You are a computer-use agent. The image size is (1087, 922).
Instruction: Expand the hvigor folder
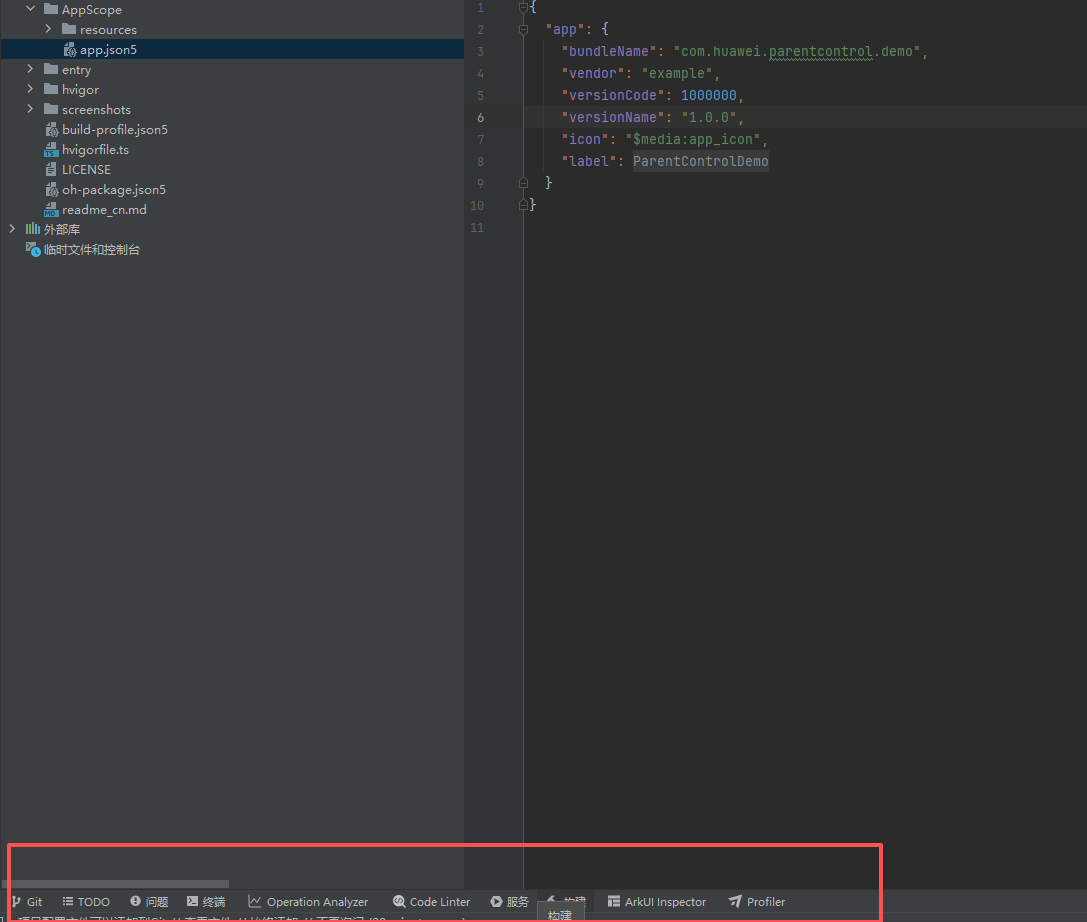point(30,89)
